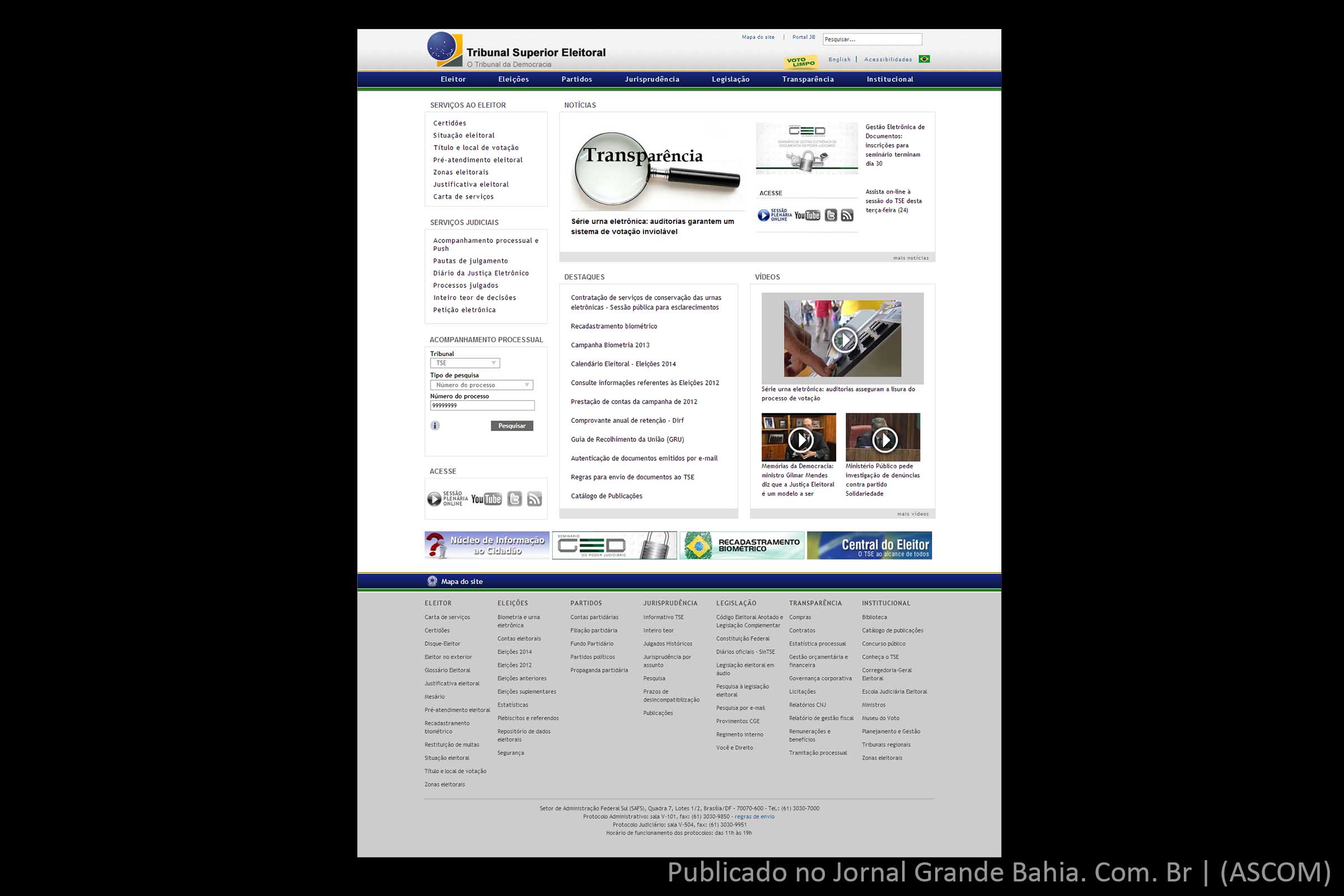The image size is (1344, 896).
Task: Open Twitter icon in left sidebar Acesse
Action: [x=514, y=499]
